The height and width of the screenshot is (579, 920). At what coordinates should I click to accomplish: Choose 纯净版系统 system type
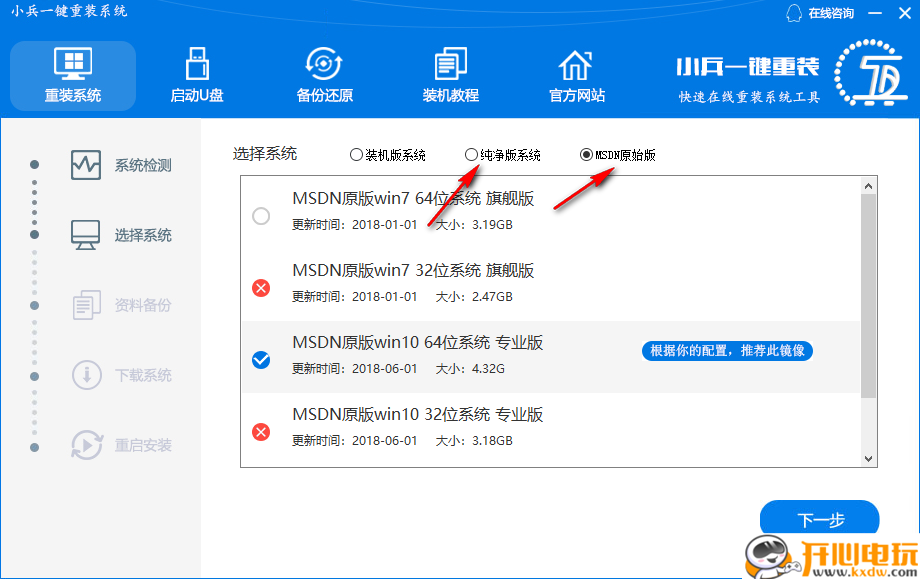click(470, 155)
